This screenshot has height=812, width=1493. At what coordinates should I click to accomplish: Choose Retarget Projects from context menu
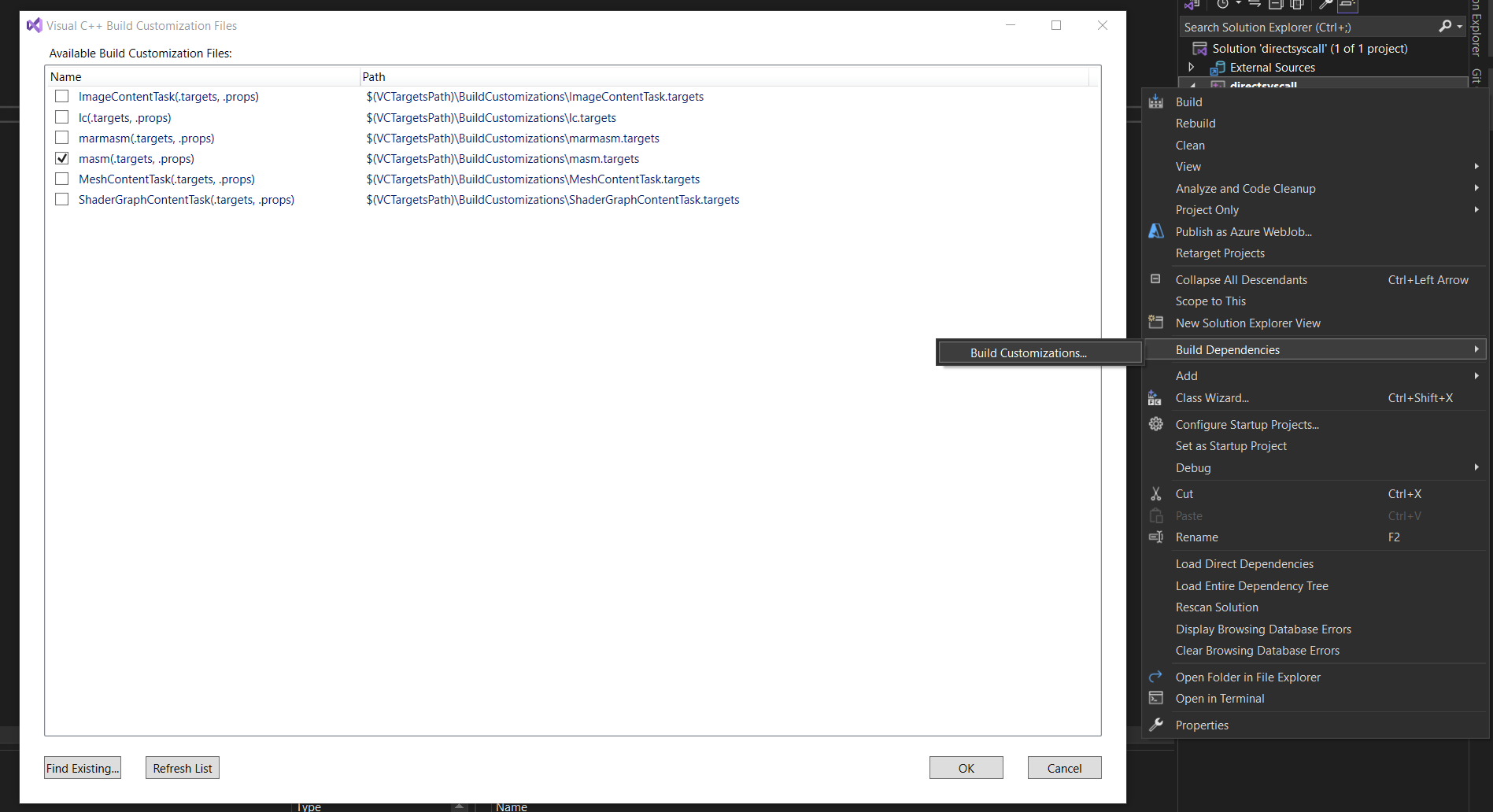pos(1220,253)
